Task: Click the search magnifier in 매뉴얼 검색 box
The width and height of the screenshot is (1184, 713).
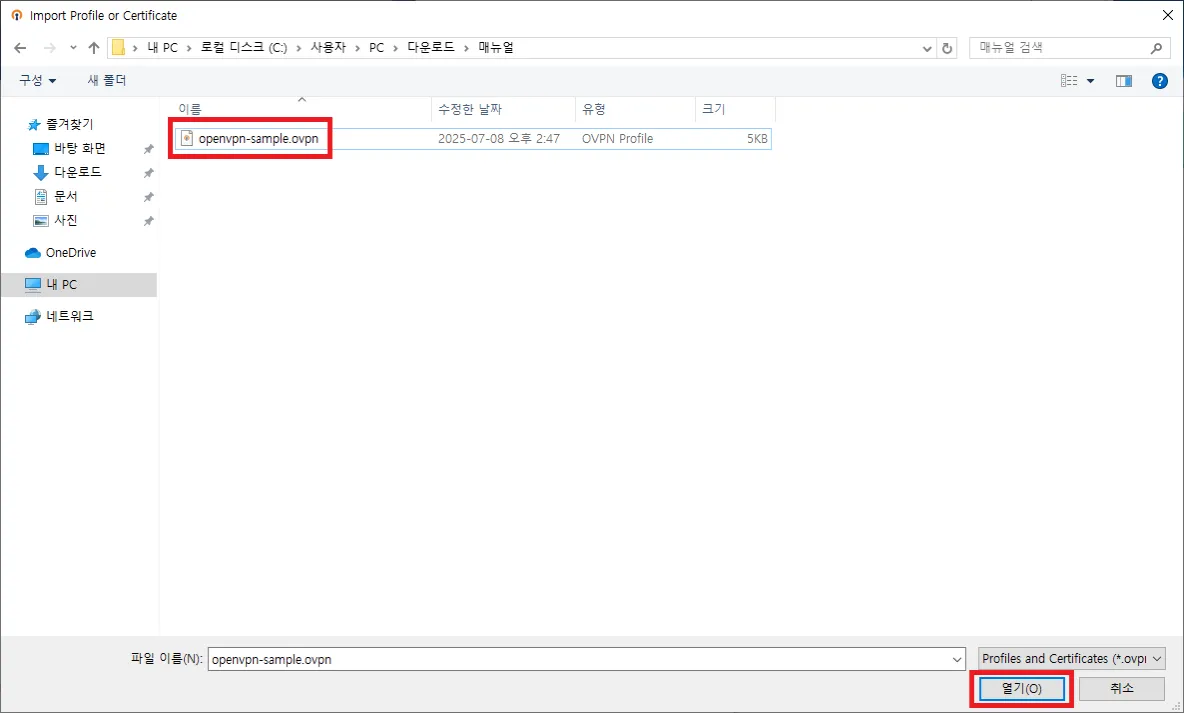Action: click(1156, 47)
